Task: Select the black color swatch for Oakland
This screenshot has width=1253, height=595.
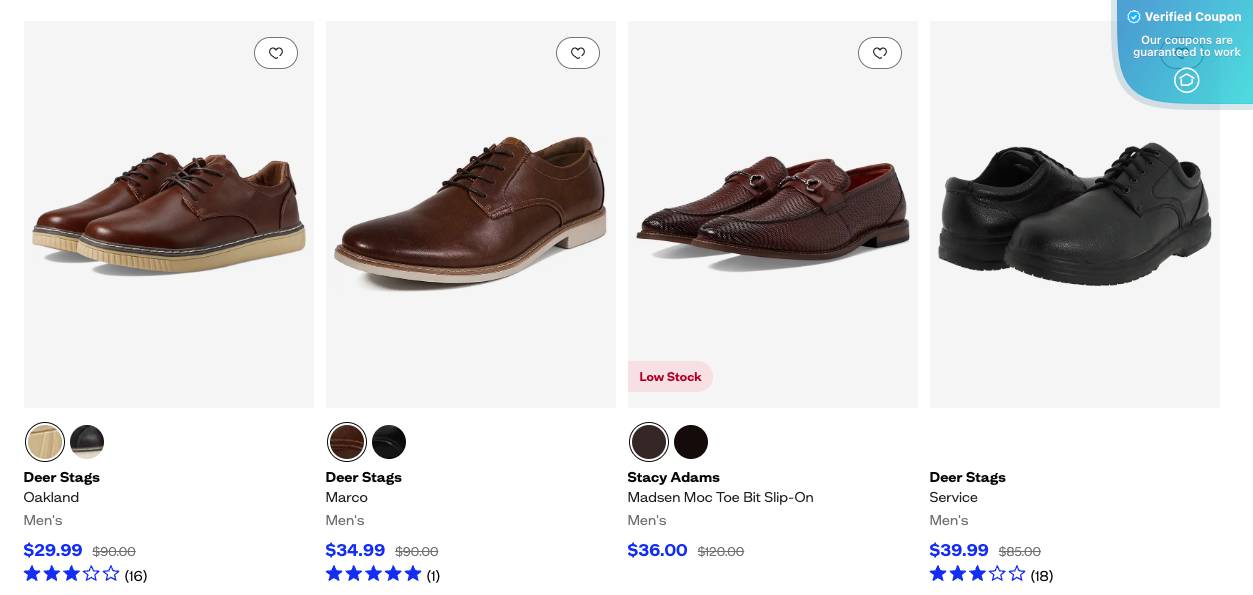Action: (87, 441)
